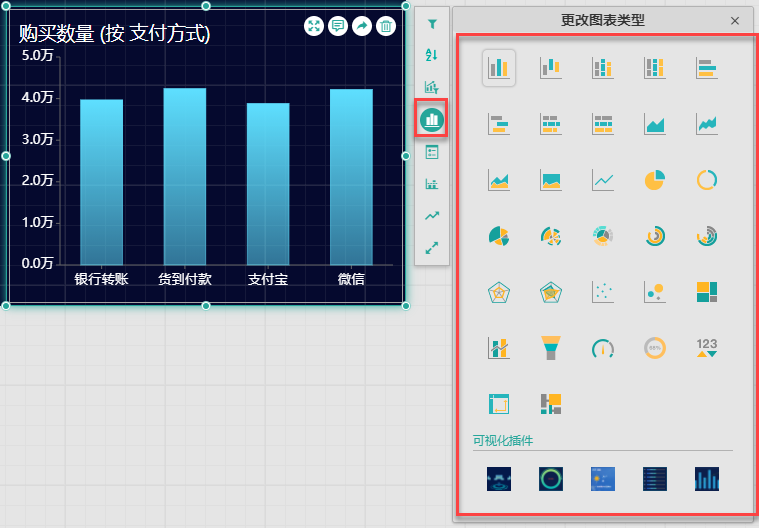Select the 100% stacked area chart
Viewport: 759px width, 528px height.
(551, 180)
